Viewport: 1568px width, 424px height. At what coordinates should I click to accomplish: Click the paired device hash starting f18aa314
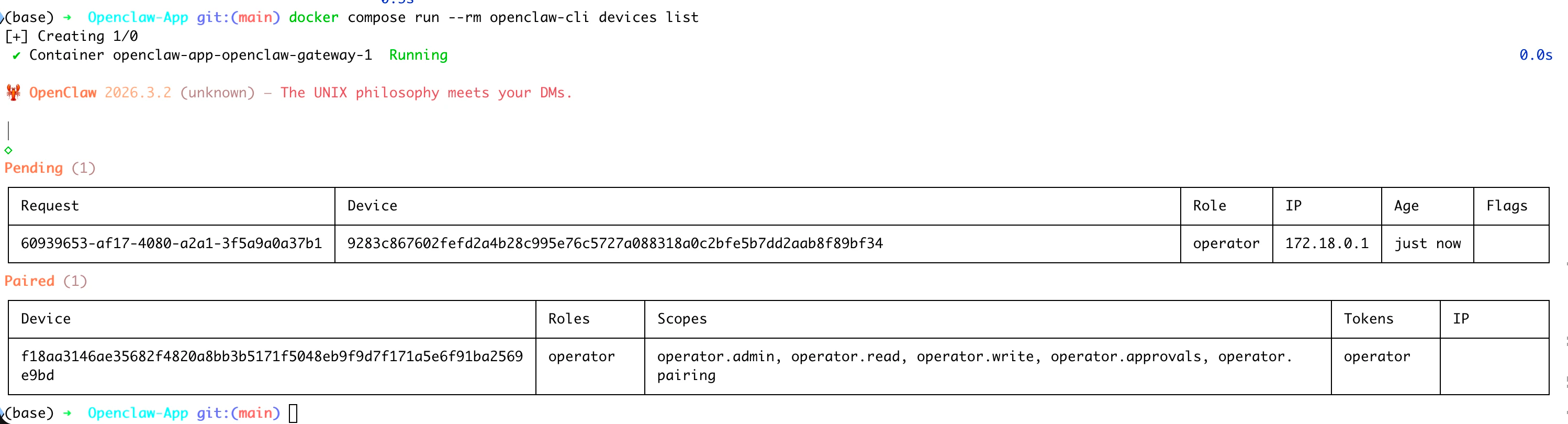coord(272,356)
